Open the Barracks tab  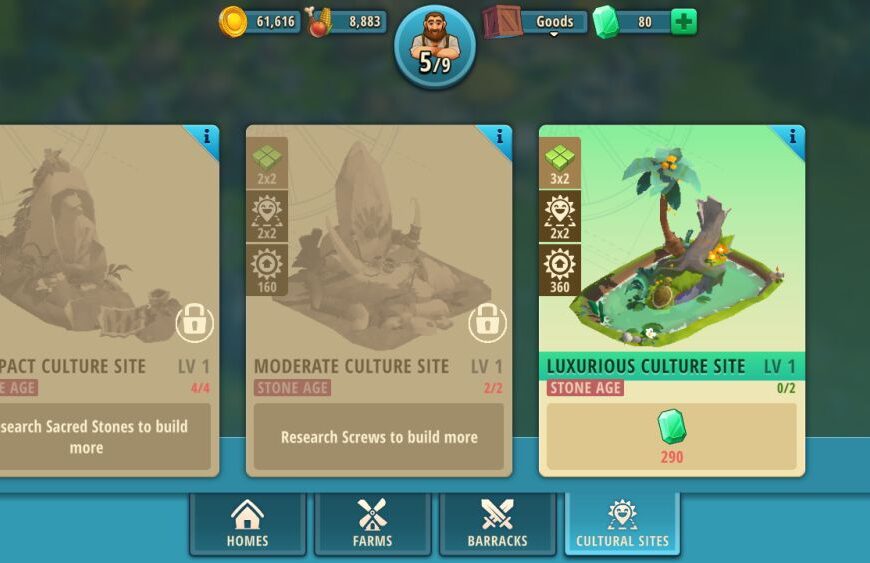[497, 523]
